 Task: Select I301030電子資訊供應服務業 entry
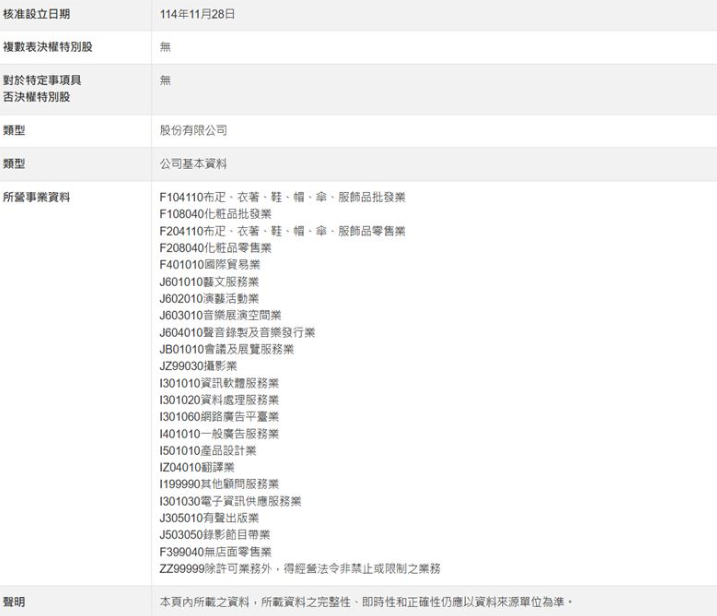[230, 501]
